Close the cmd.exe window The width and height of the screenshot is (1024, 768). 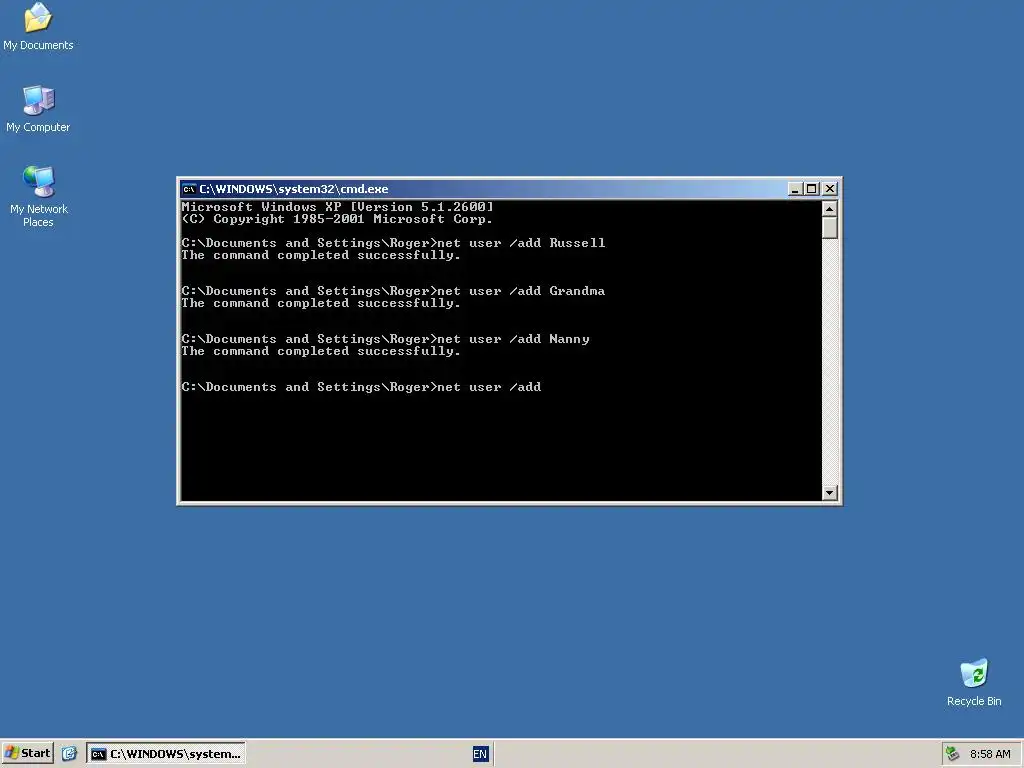829,189
